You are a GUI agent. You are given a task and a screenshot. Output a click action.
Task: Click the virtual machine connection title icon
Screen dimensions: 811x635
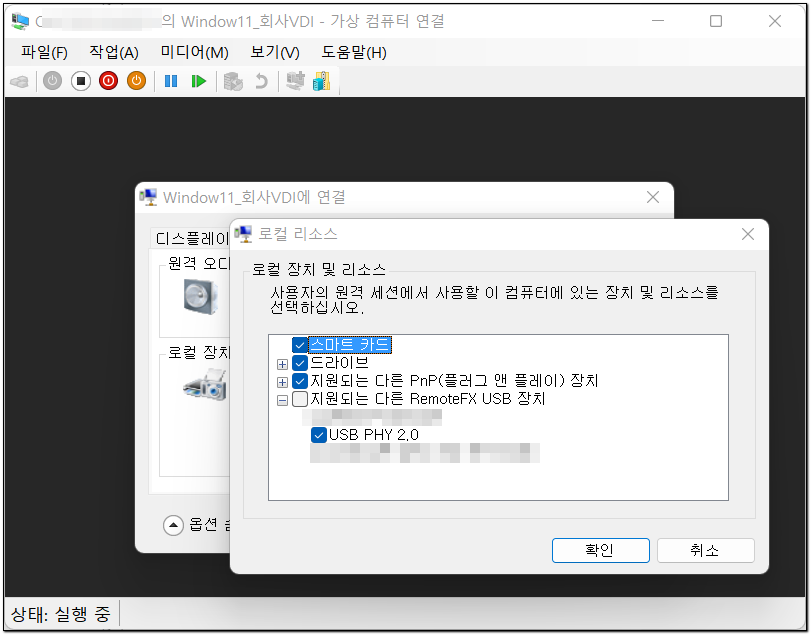pyautogui.click(x=20, y=21)
